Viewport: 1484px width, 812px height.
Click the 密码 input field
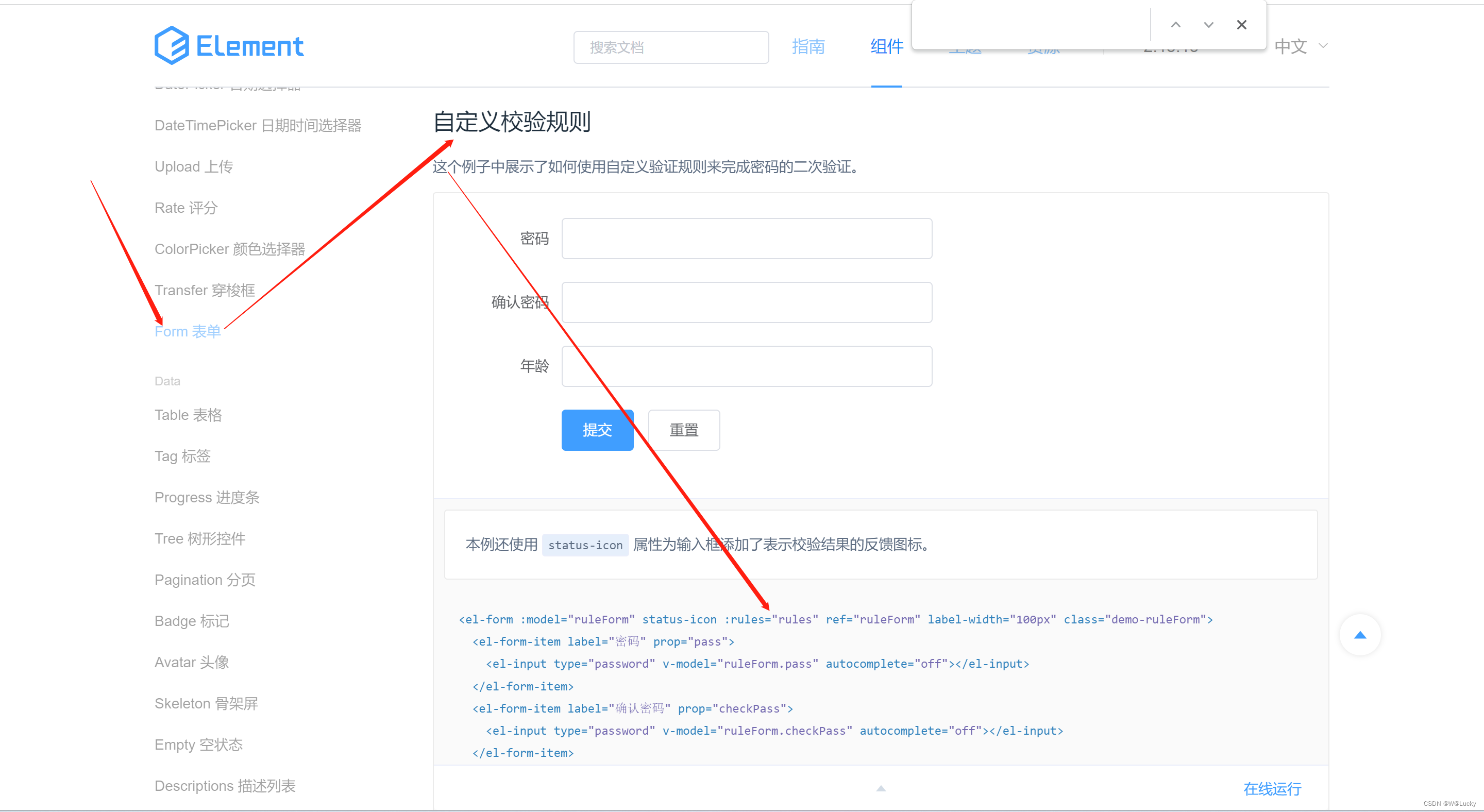[746, 239]
